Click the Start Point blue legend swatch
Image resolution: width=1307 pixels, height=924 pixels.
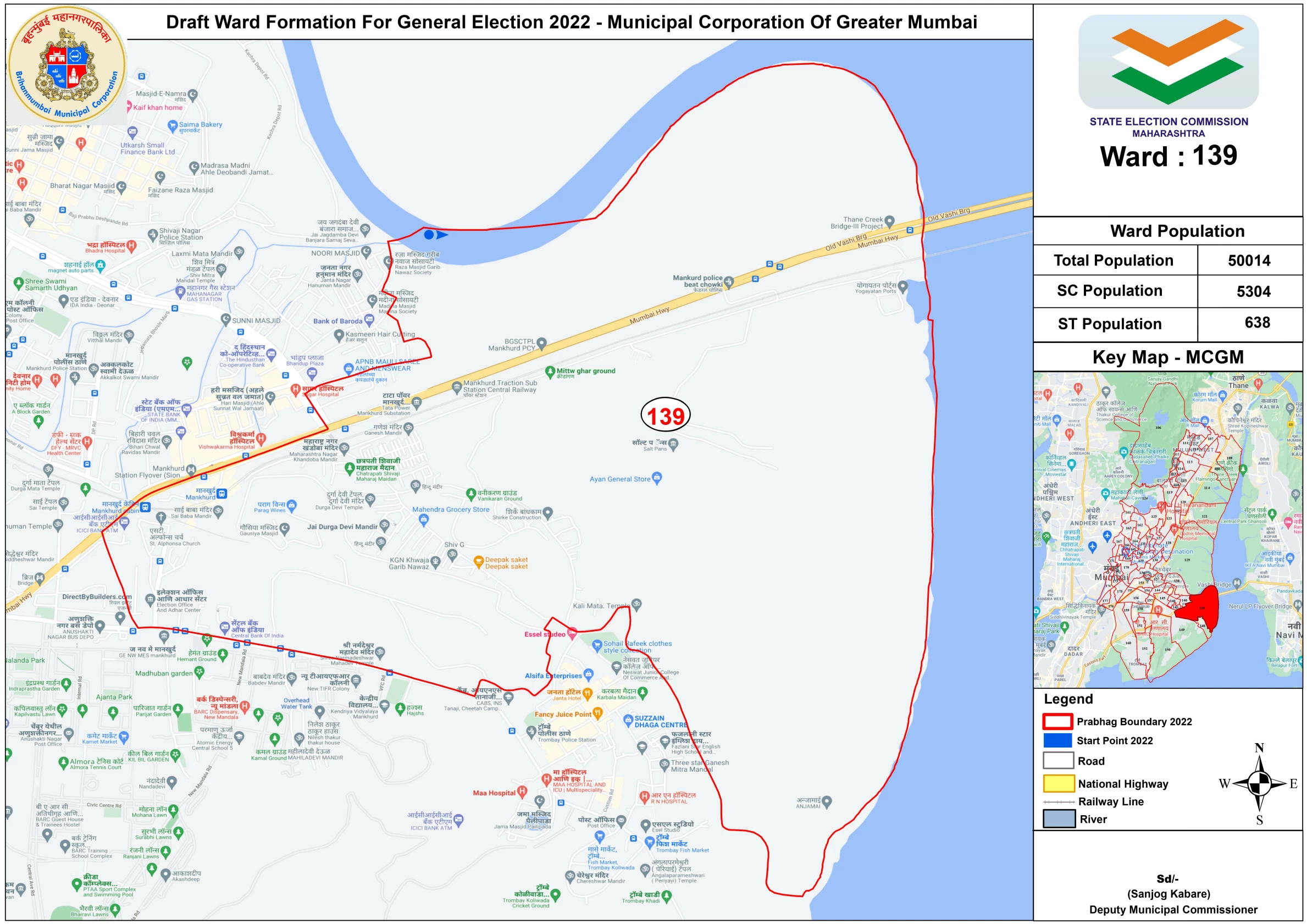(1057, 740)
